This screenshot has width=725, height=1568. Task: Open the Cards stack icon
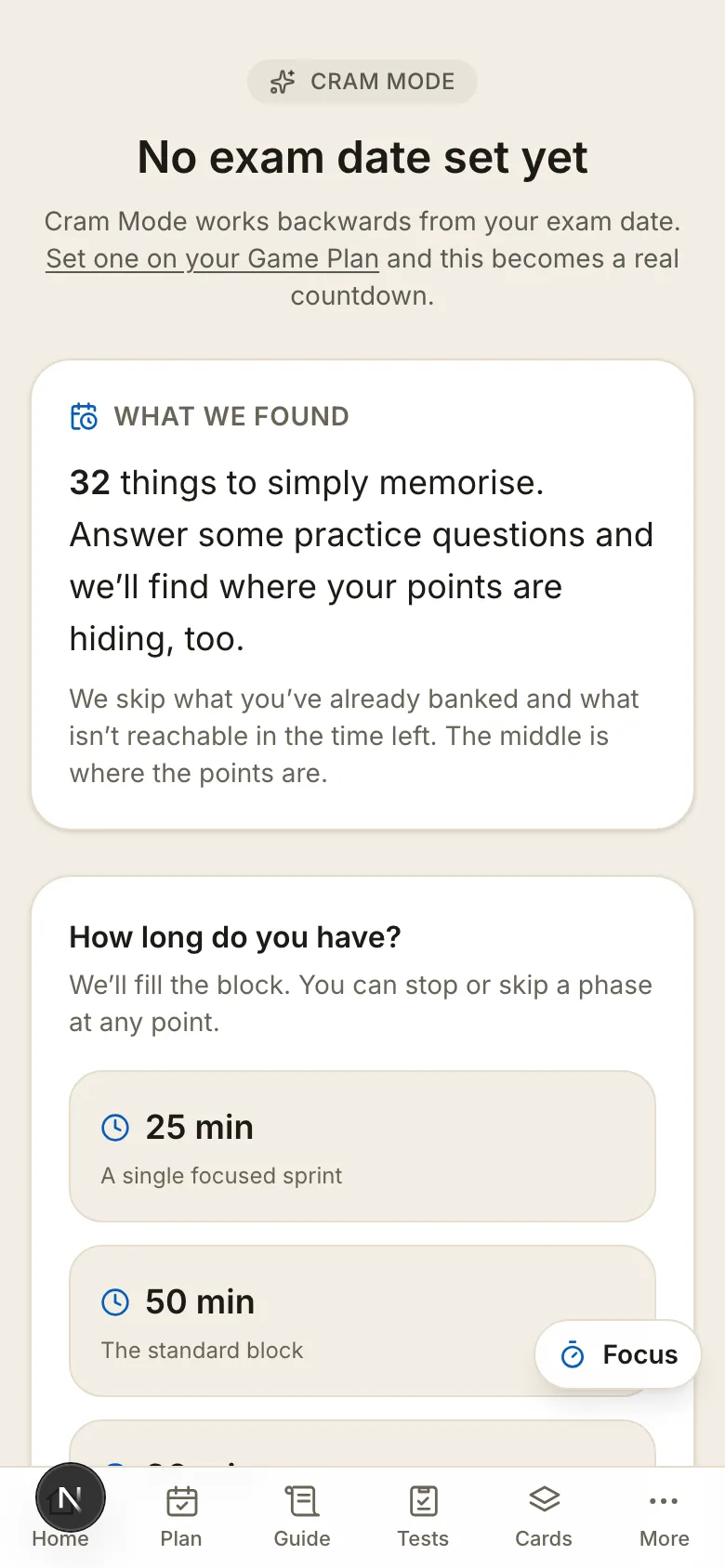click(544, 1500)
